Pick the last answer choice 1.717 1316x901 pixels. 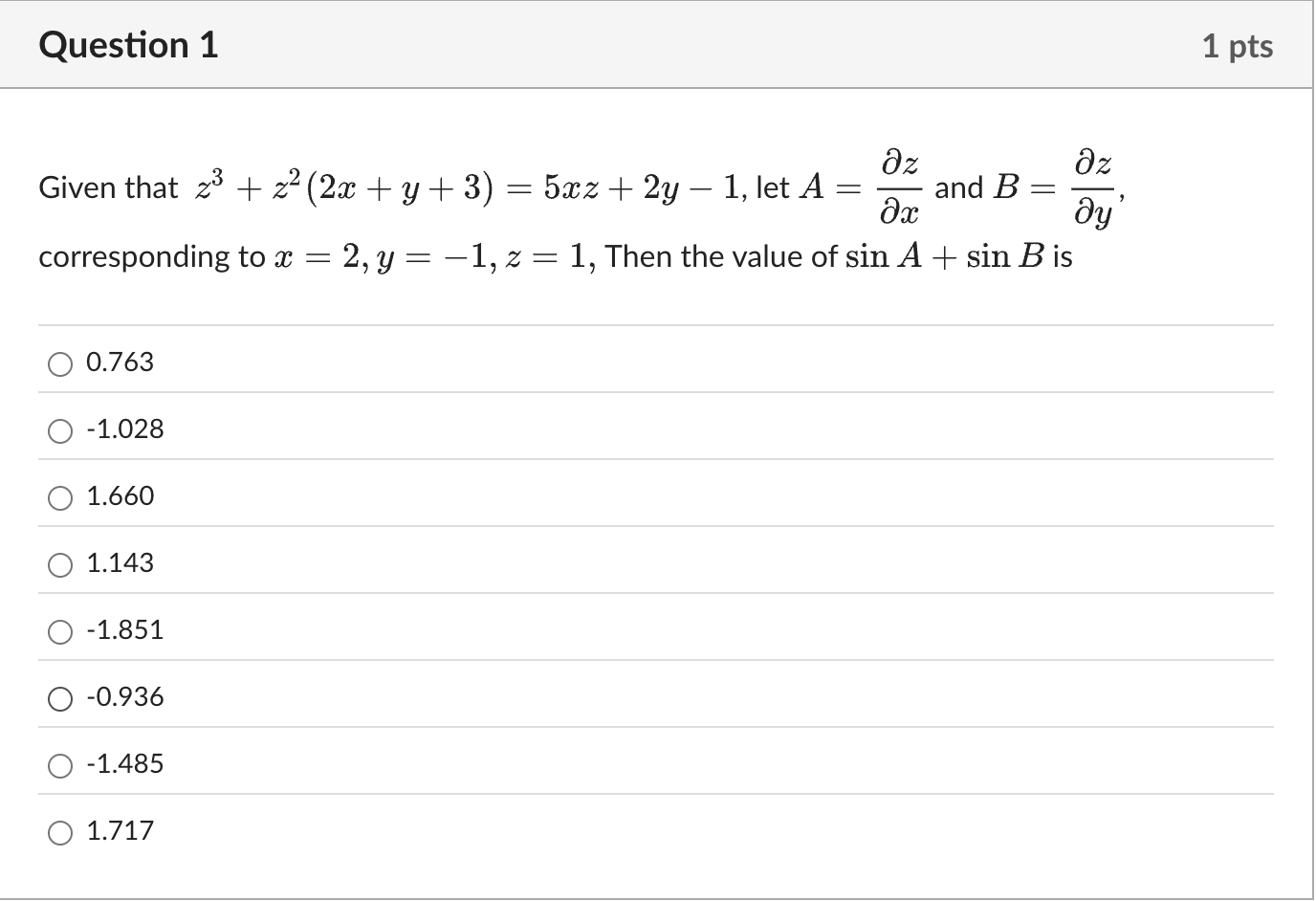(60, 832)
